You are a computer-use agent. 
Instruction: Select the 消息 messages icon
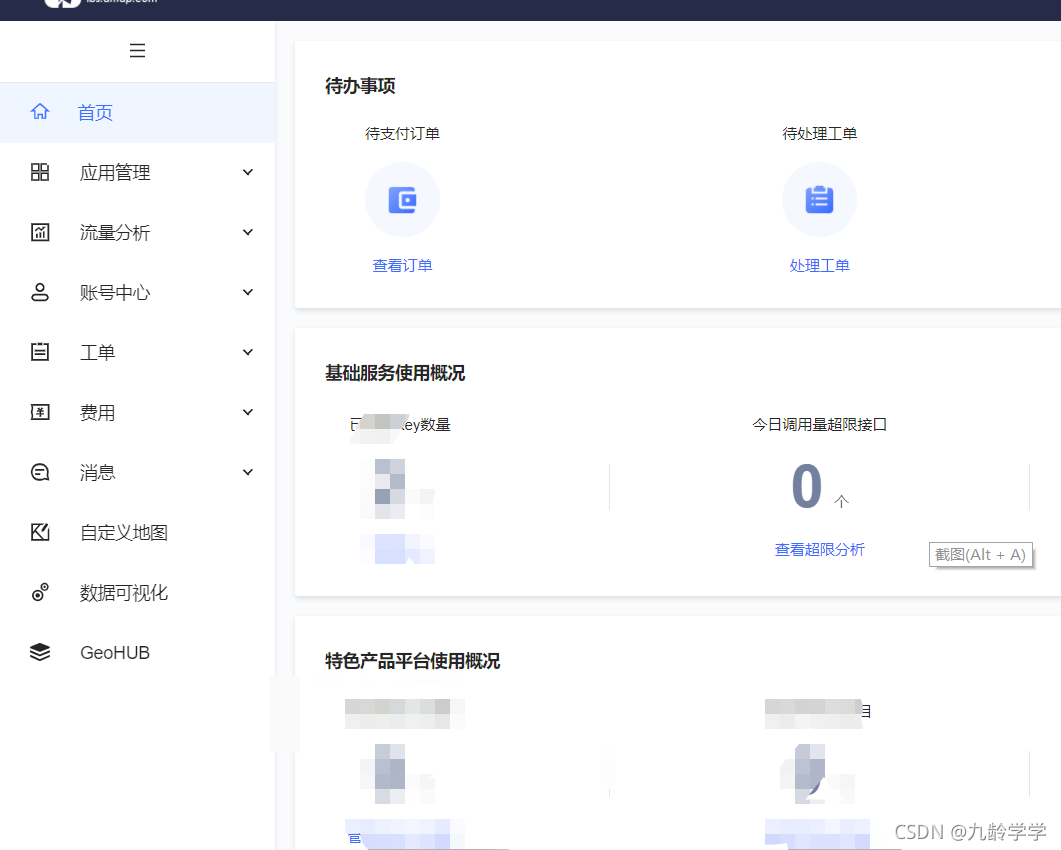[40, 472]
